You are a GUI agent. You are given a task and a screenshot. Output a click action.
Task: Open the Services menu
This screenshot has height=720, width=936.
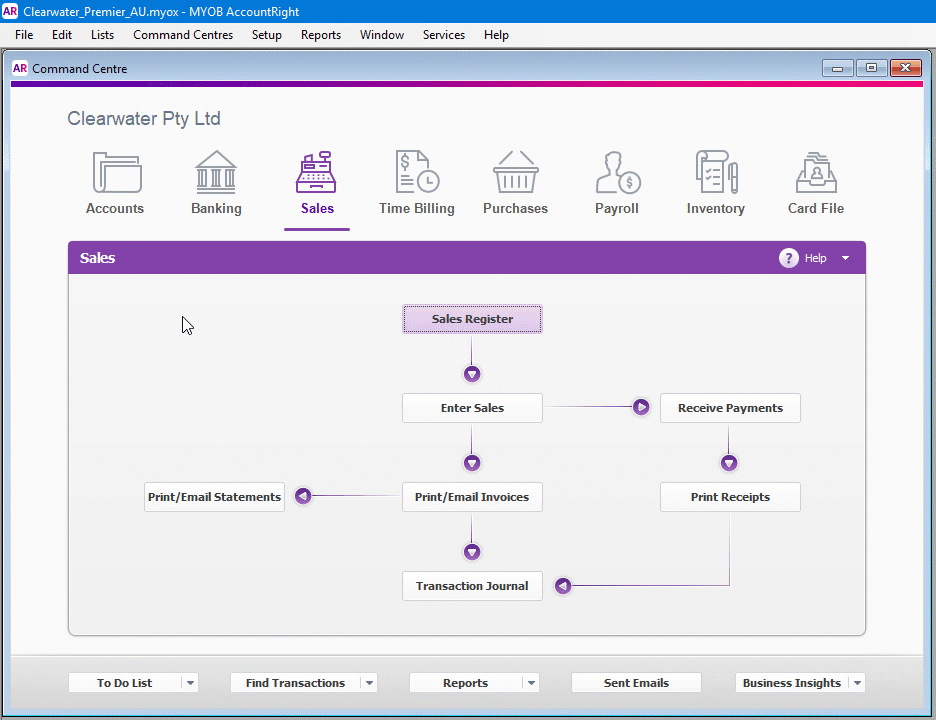(x=444, y=35)
